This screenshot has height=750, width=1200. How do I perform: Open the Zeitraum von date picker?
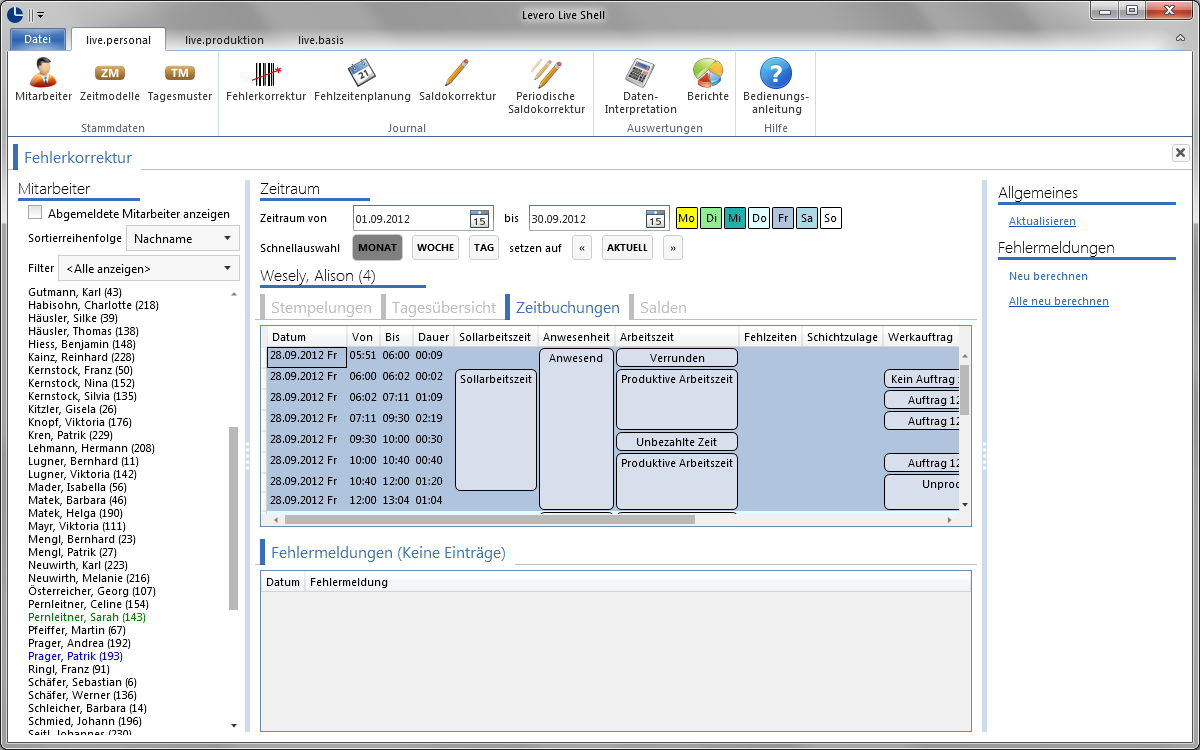(479, 219)
